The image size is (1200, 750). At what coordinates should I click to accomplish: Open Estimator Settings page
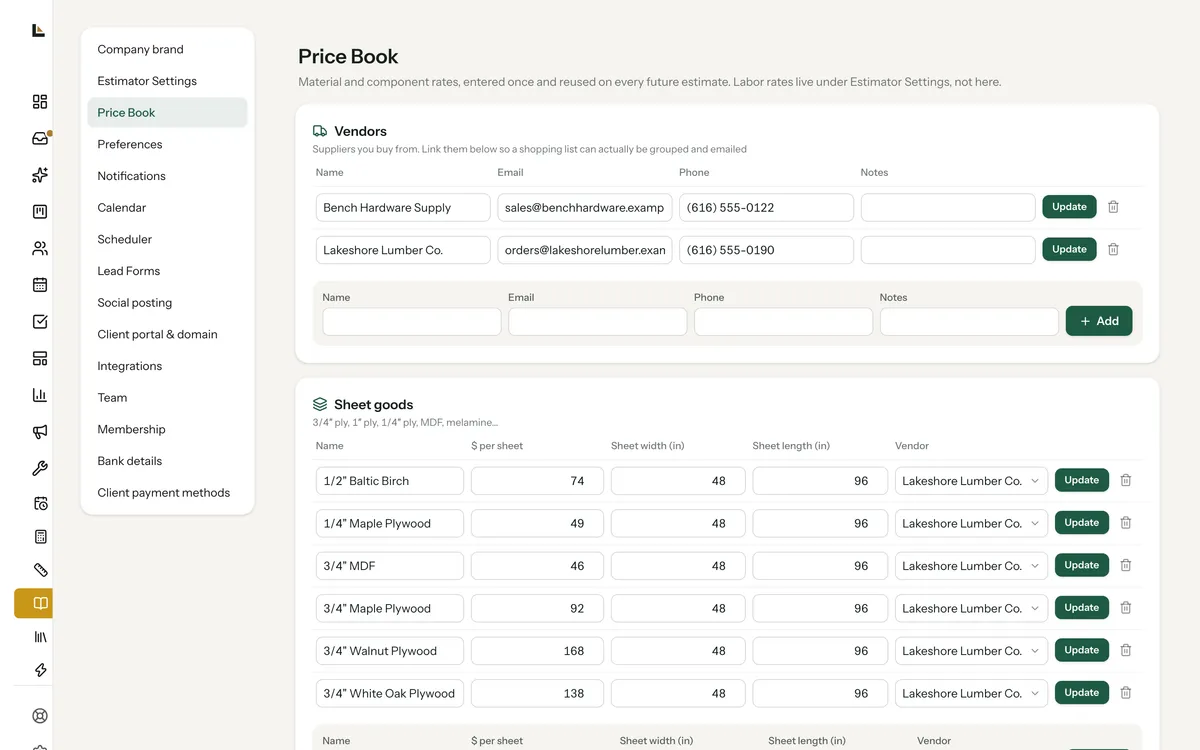[167, 81]
